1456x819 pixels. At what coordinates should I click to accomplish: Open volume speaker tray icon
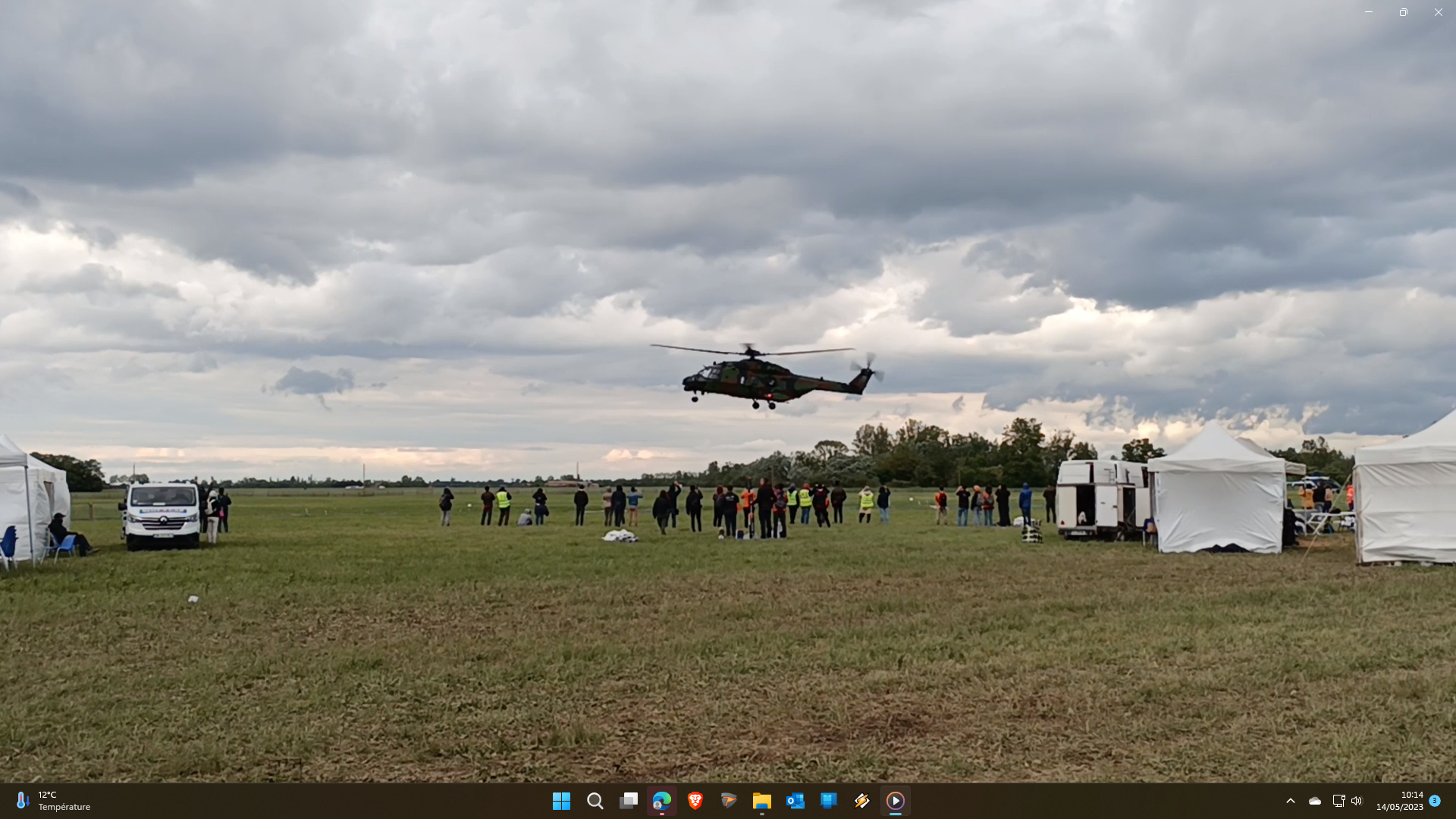[1357, 801]
